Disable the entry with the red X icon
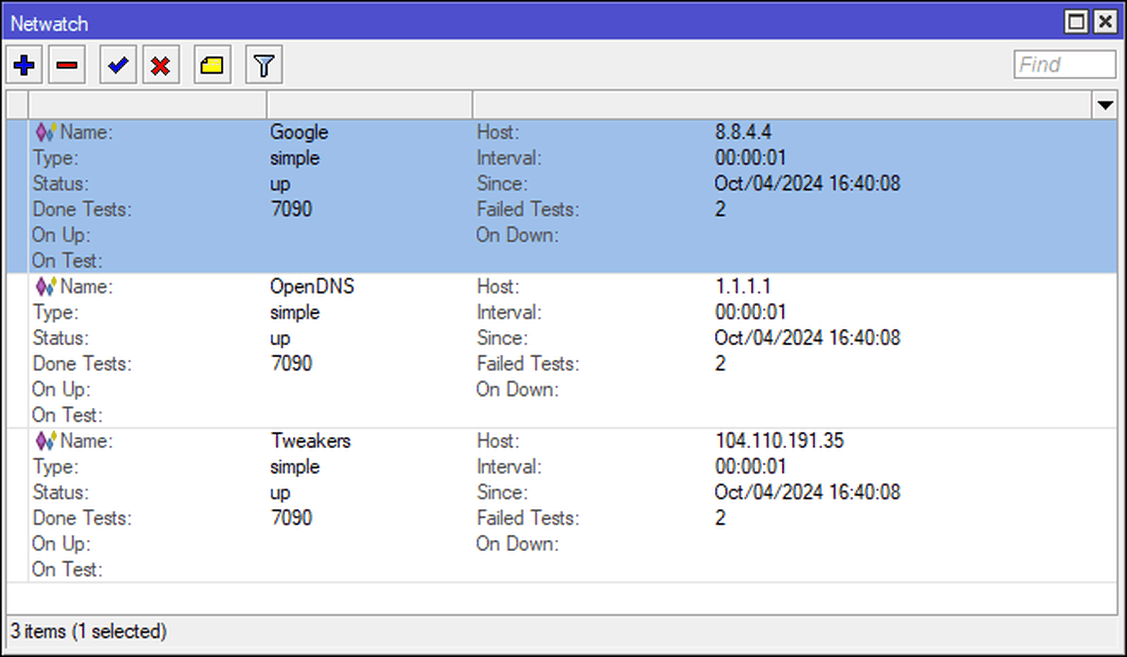Viewport: 1127px width, 657px height. click(x=161, y=65)
